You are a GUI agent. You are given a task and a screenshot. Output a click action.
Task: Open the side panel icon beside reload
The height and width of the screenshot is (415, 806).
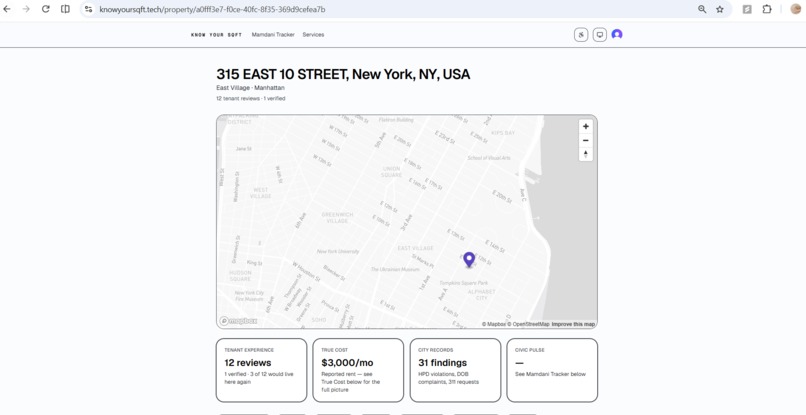(x=65, y=9)
